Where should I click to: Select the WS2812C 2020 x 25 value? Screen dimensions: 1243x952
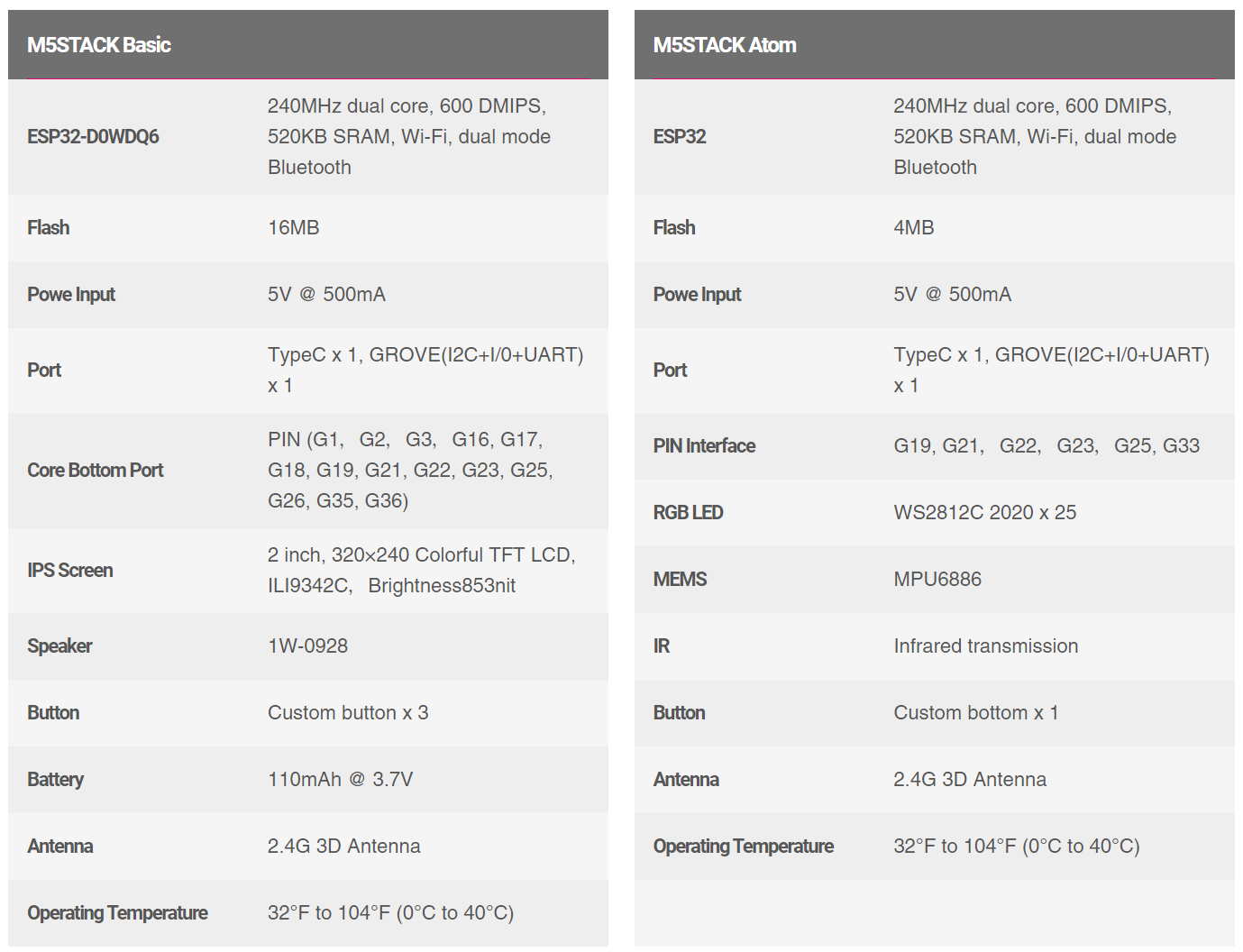(984, 513)
